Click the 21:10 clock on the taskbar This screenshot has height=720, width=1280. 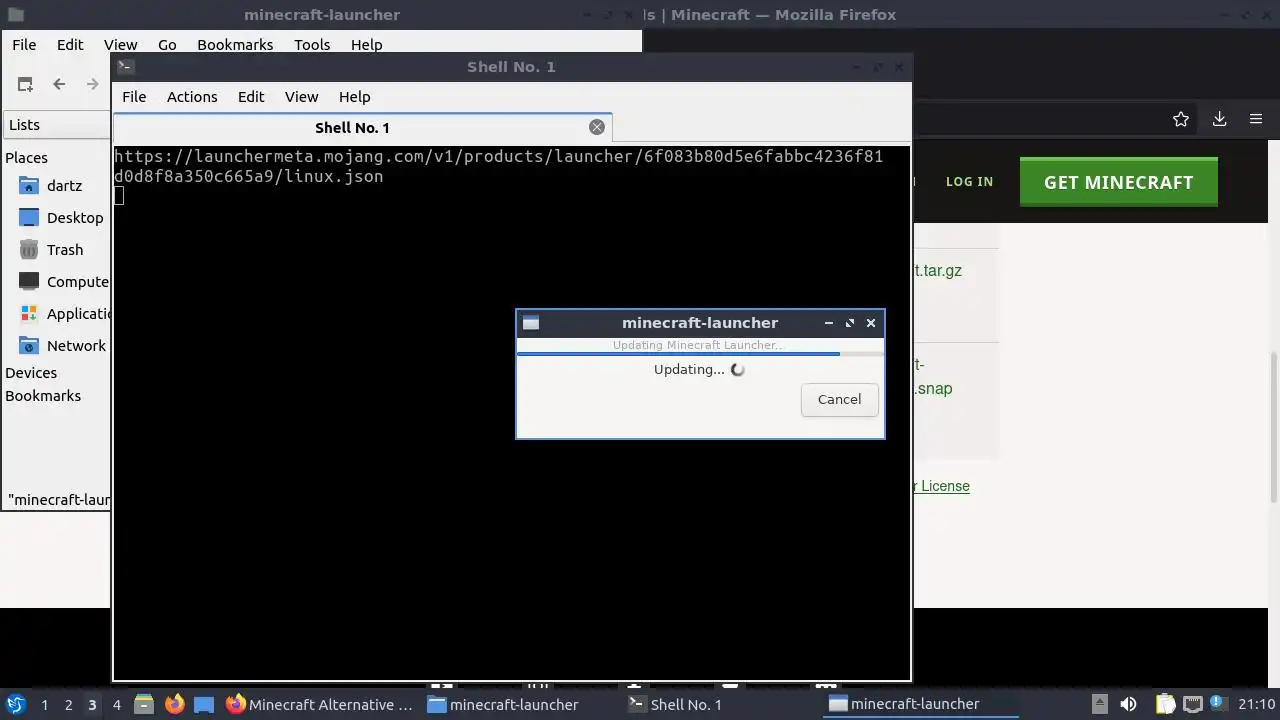1257,704
